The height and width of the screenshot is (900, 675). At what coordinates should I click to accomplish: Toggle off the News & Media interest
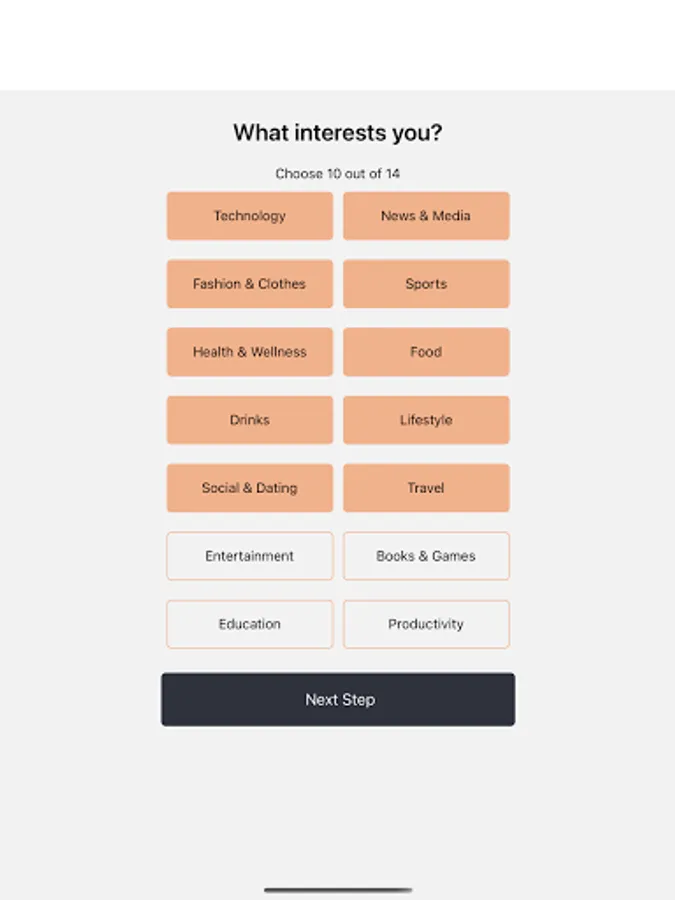pos(426,216)
